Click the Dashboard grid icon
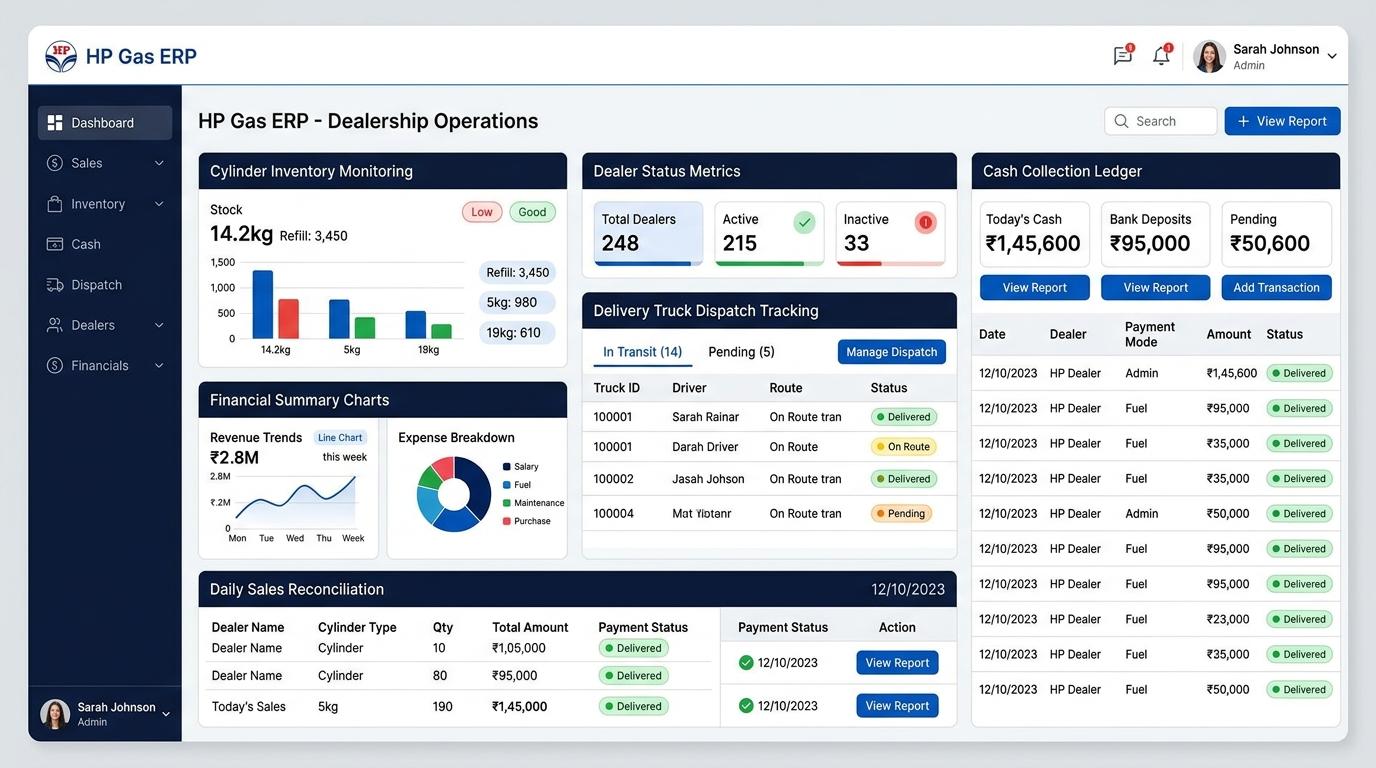The image size is (1376, 768). [55, 122]
